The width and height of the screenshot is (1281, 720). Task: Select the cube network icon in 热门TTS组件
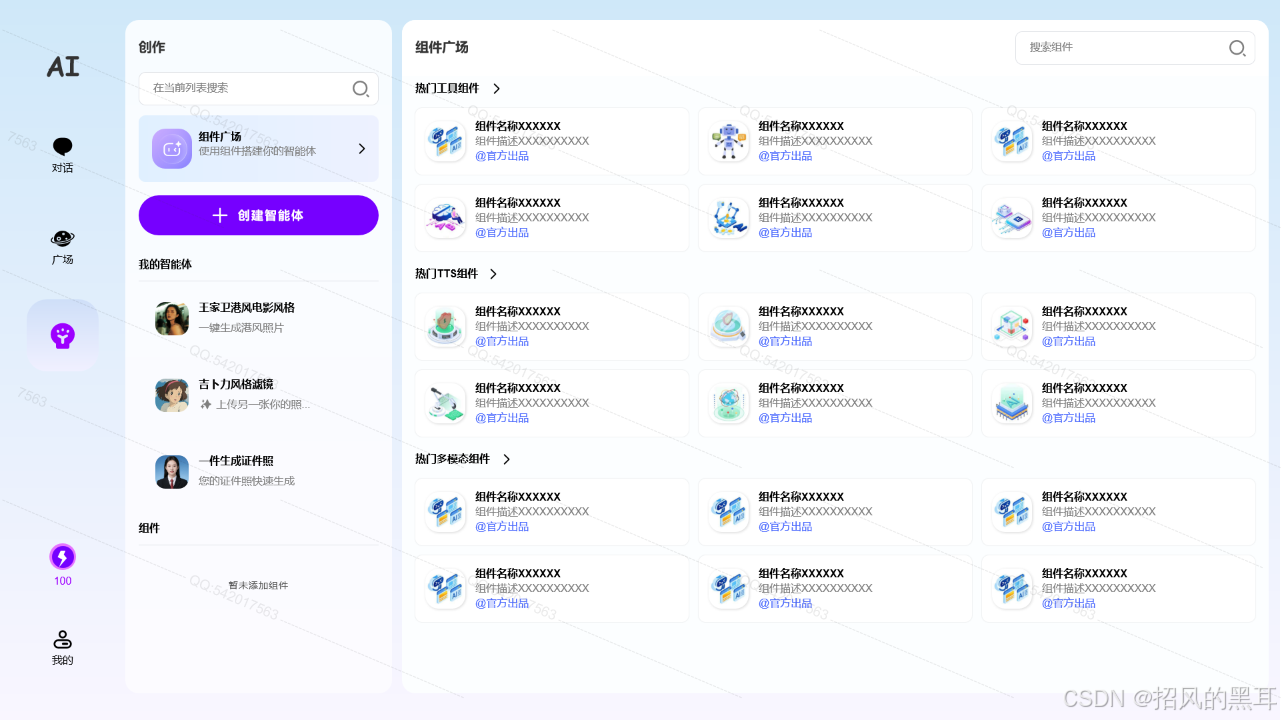(x=1012, y=327)
